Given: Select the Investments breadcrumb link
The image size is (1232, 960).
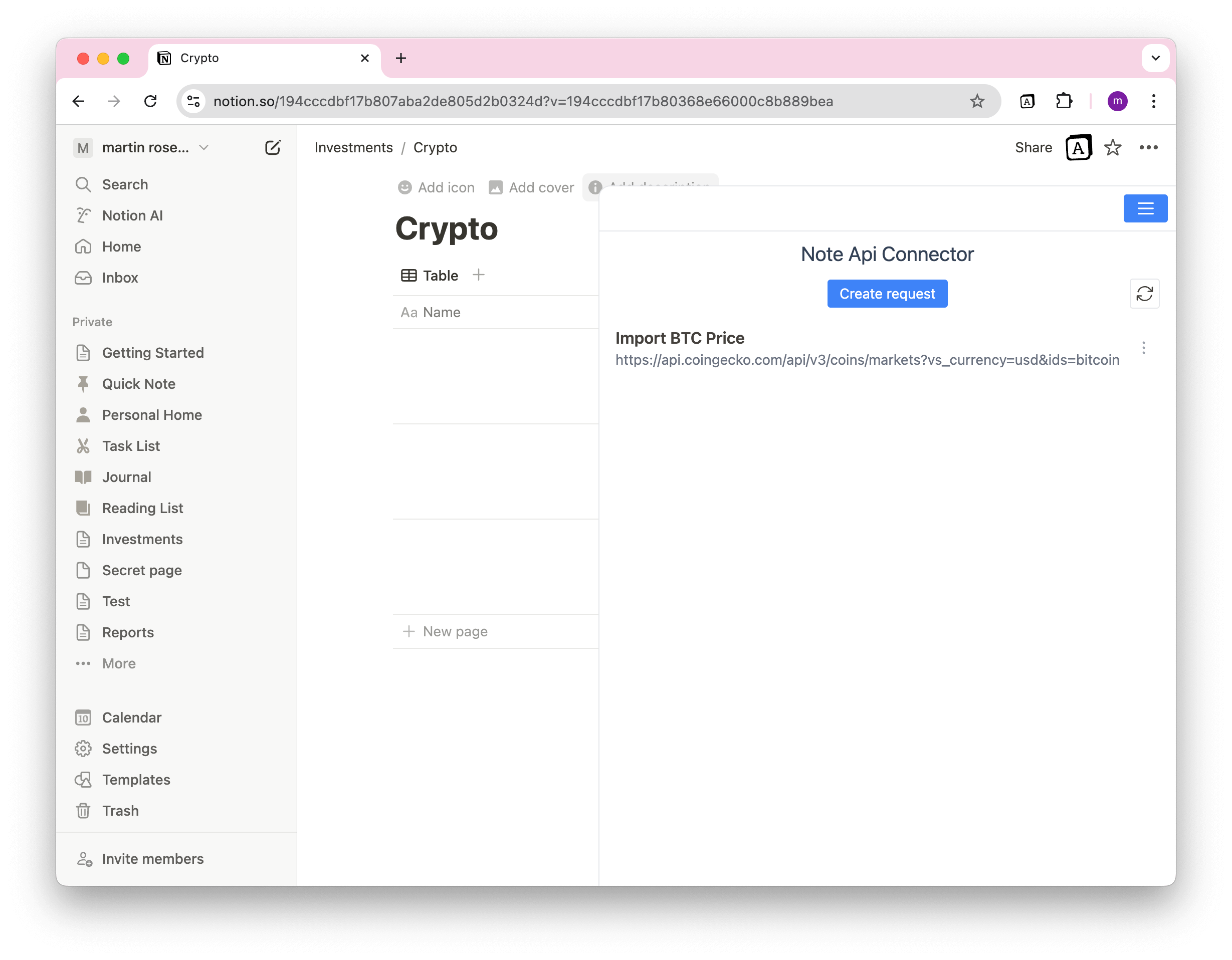Looking at the screenshot, I should (x=354, y=147).
